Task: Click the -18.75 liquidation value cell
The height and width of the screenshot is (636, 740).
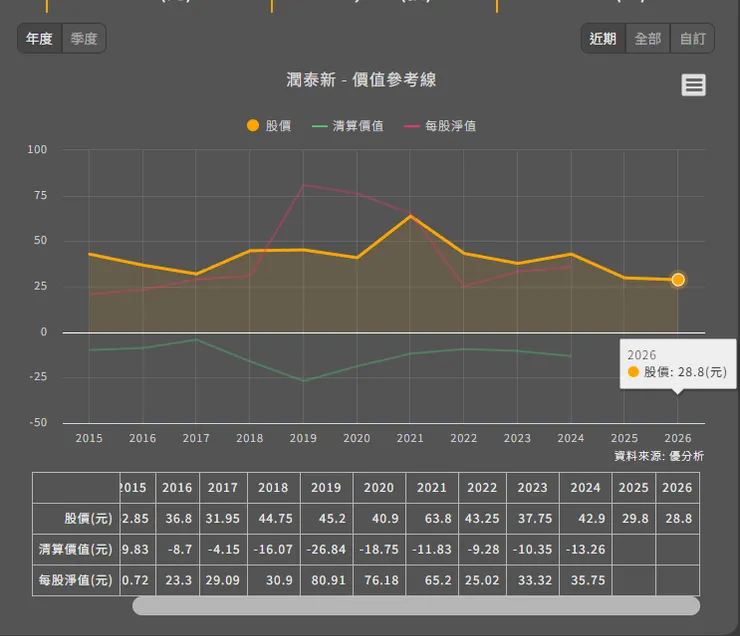Action: pos(379,549)
